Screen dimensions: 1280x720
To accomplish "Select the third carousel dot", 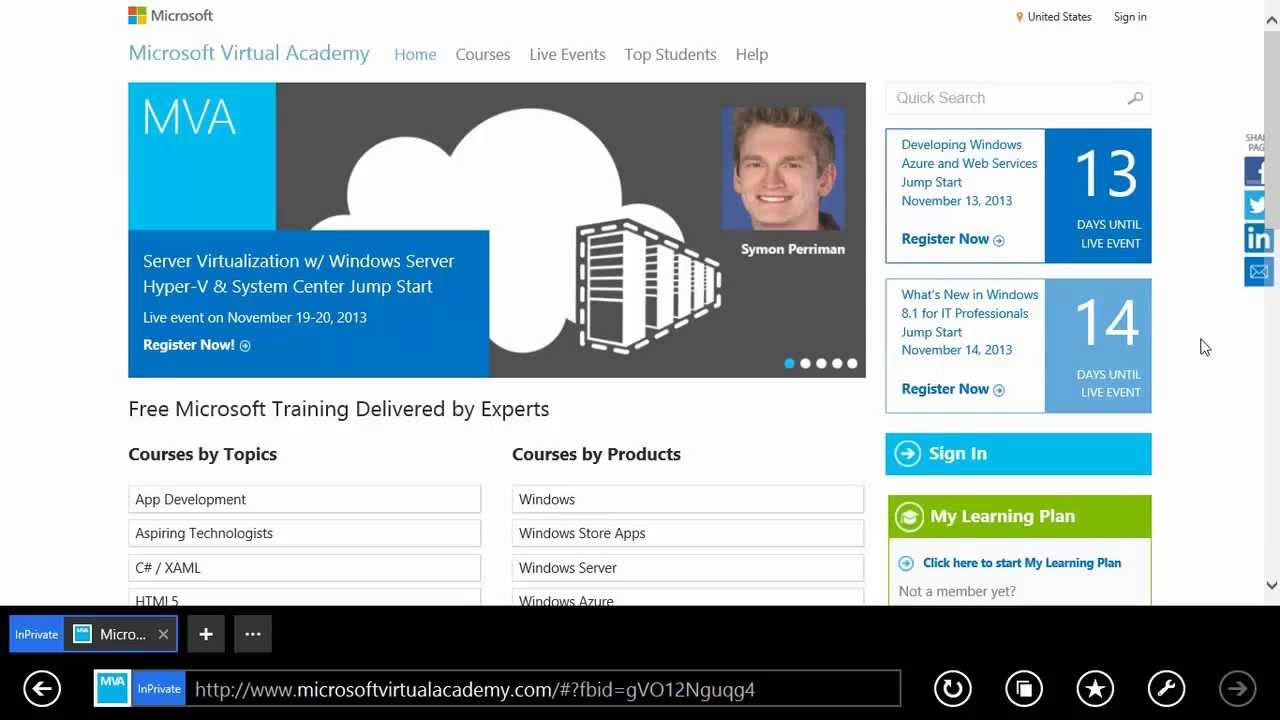I will coord(821,364).
